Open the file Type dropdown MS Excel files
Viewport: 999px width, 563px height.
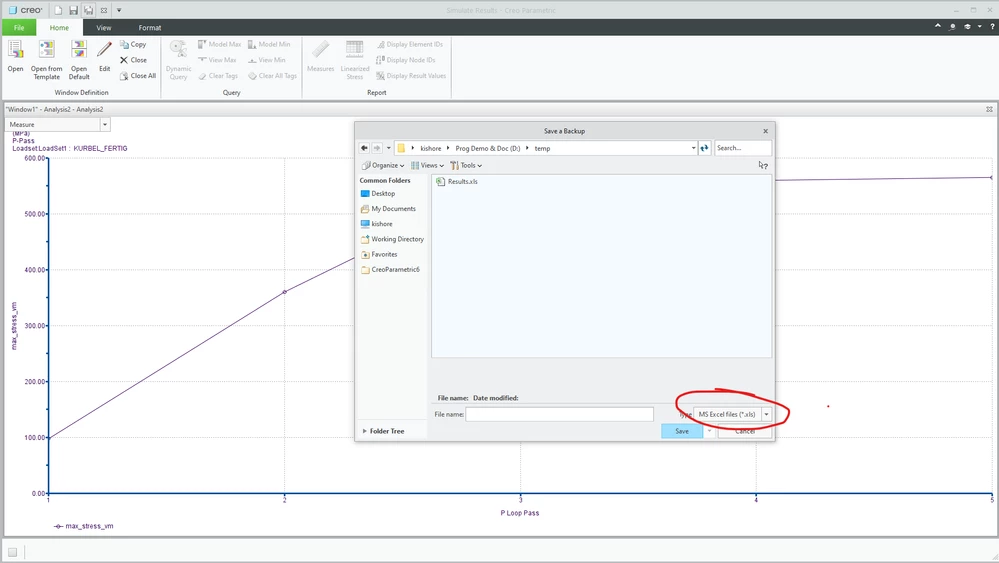[x=766, y=414]
